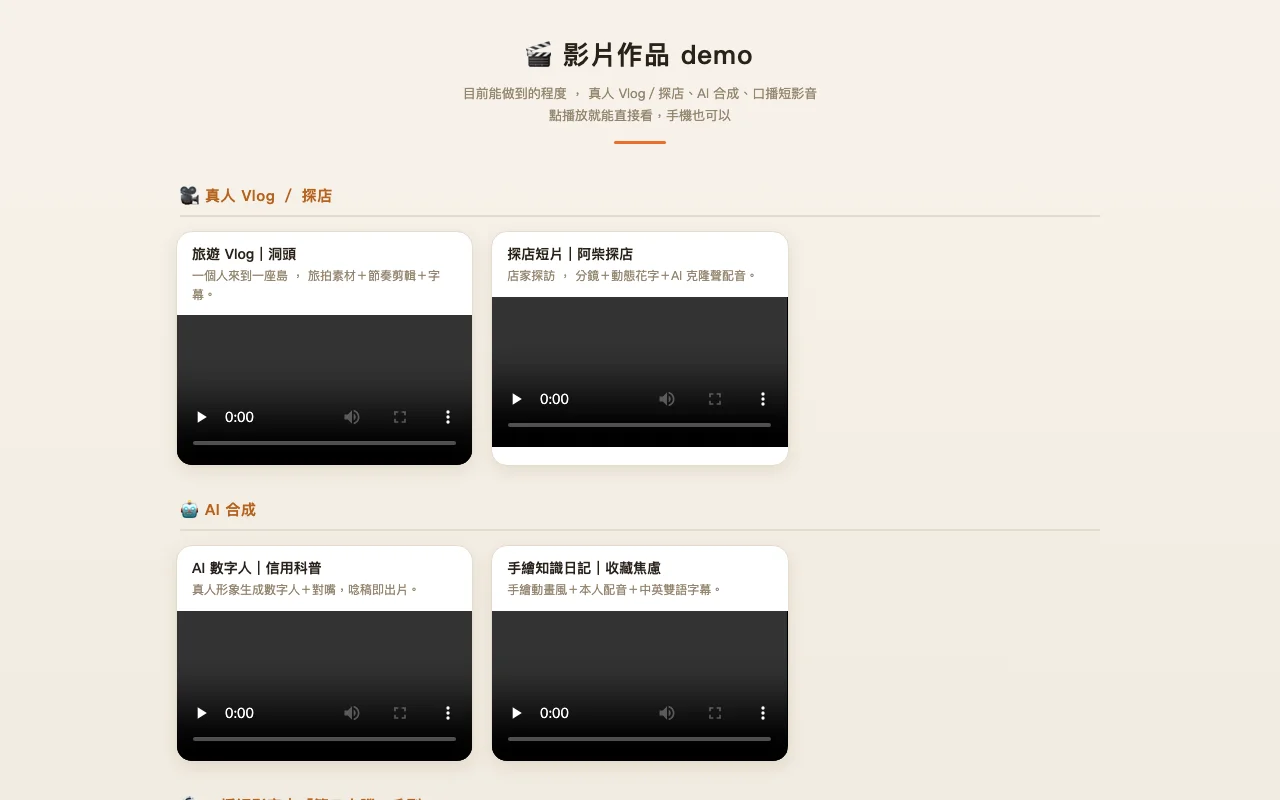The height and width of the screenshot is (800, 1280).
Task: Click the progress bar of 旅遊 Vlog｜洞頭 video
Action: tap(324, 442)
